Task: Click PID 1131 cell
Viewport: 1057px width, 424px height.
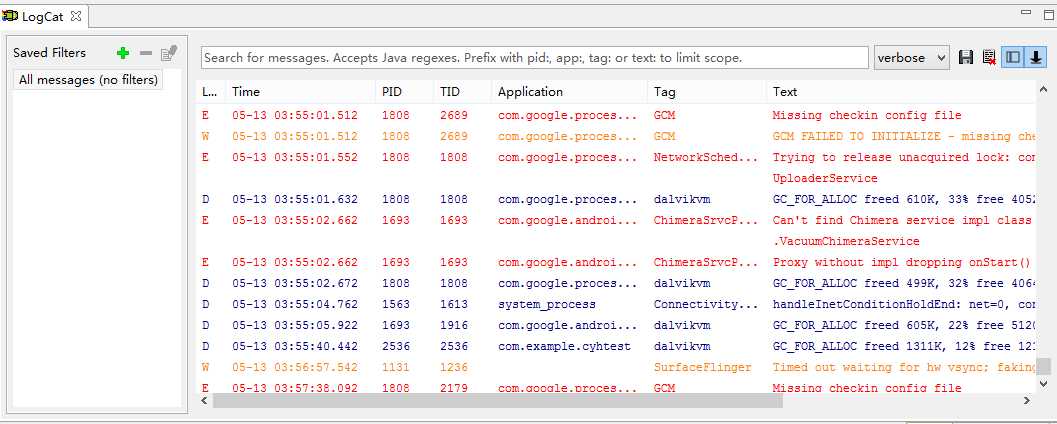Action: [x=396, y=367]
